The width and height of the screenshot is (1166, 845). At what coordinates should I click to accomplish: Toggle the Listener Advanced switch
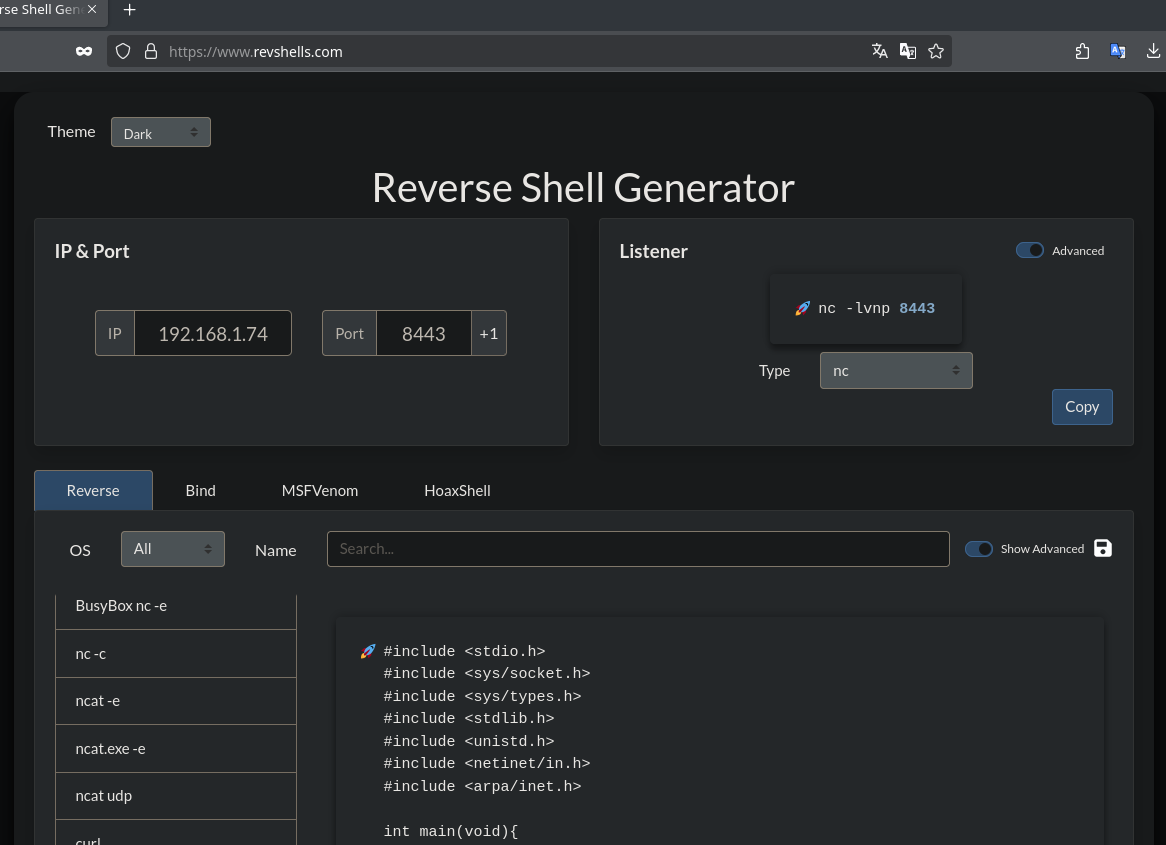pyautogui.click(x=1030, y=251)
